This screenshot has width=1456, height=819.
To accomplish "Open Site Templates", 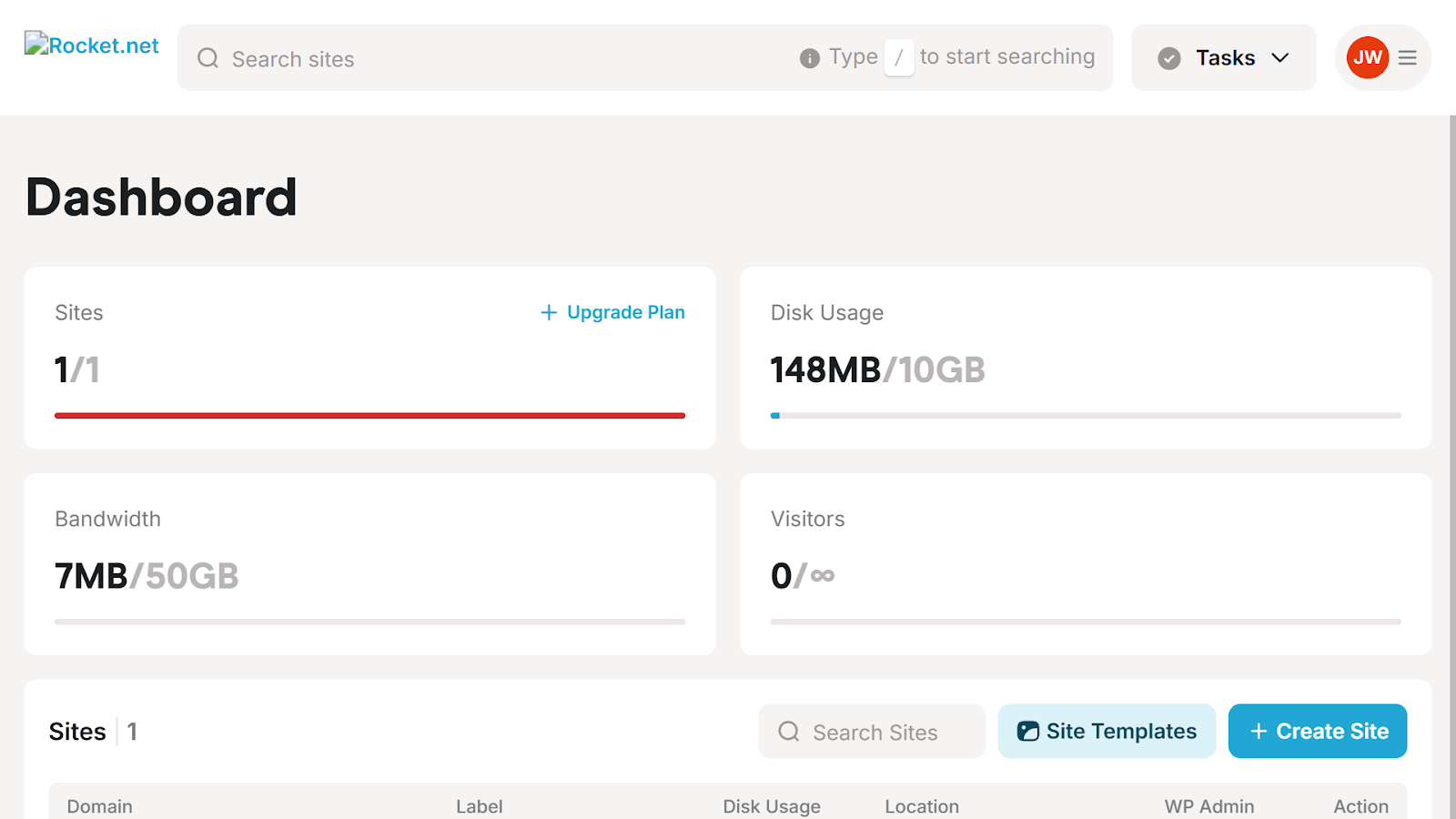I will tap(1107, 731).
